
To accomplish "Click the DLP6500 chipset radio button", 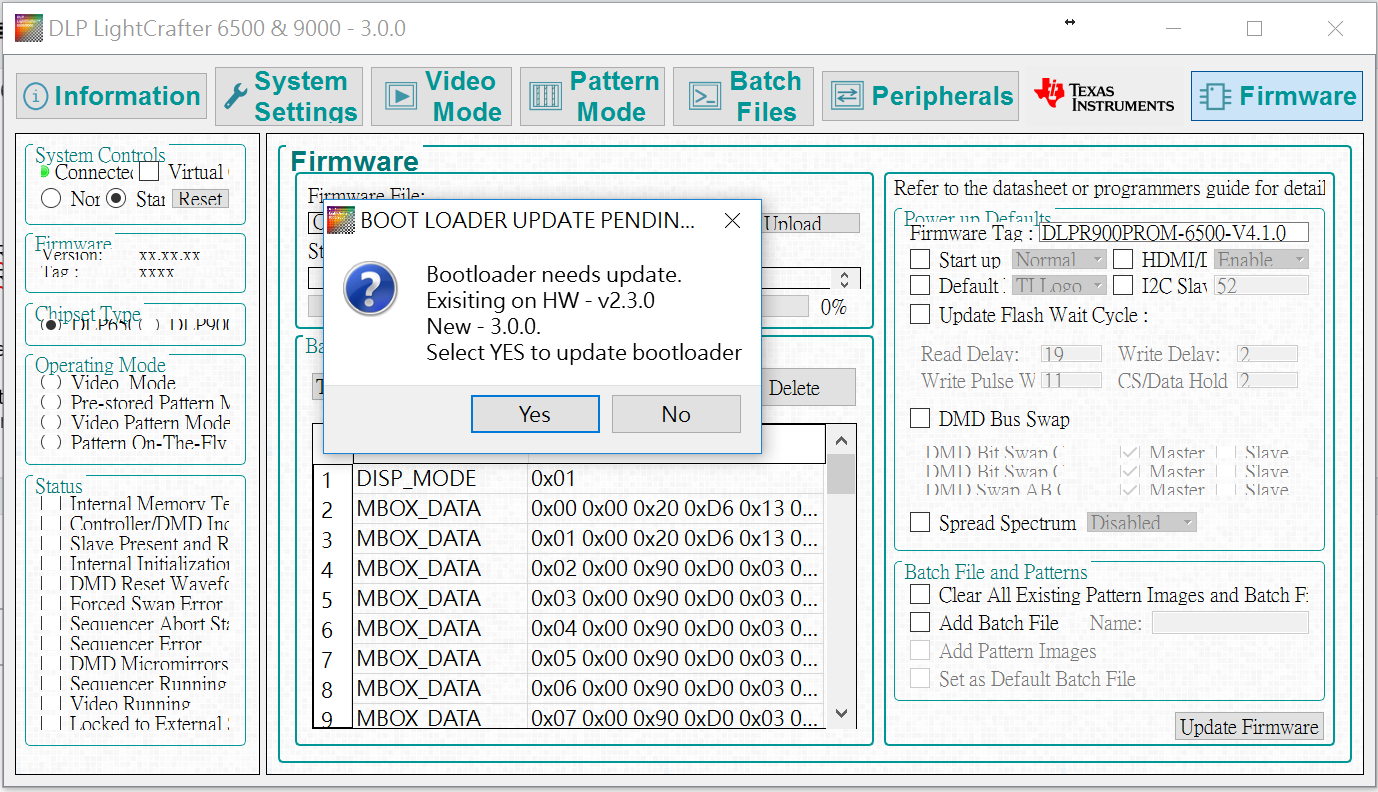I will (50, 325).
